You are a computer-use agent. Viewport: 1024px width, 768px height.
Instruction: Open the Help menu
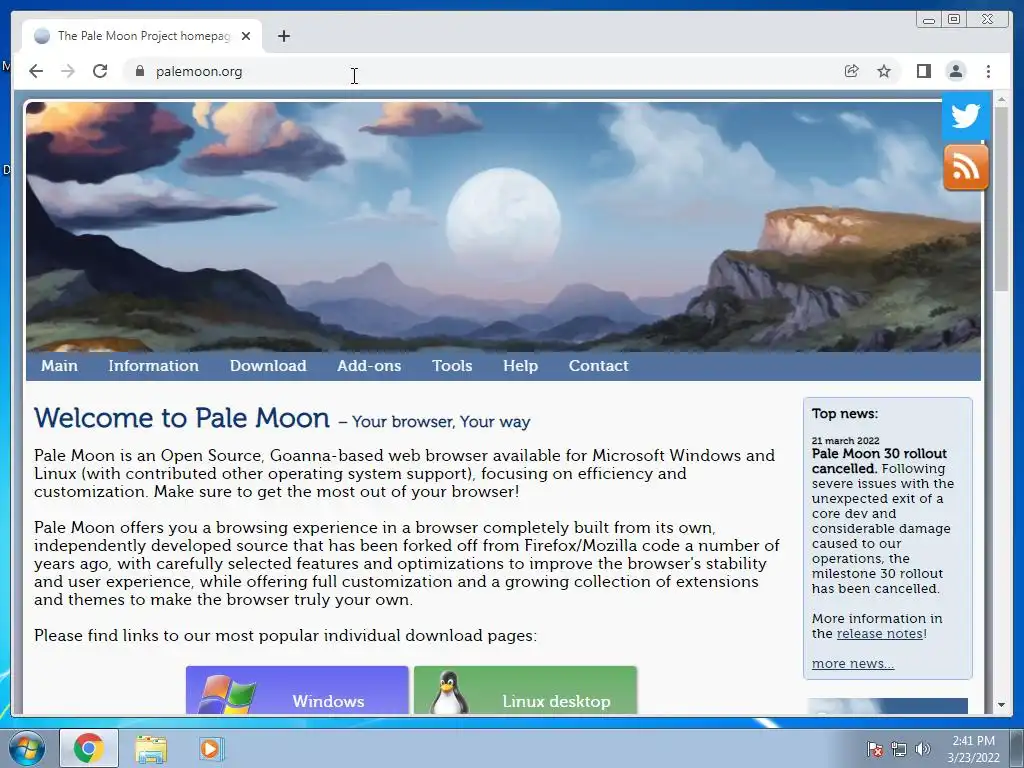point(520,366)
